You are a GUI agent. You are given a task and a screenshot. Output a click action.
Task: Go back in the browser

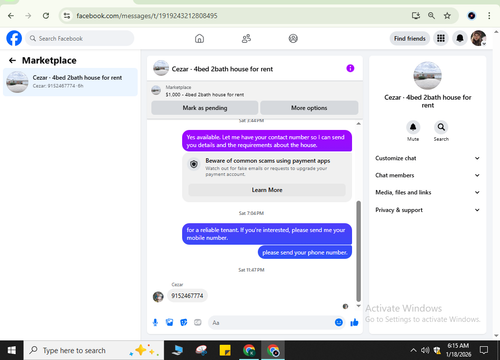click(x=11, y=16)
